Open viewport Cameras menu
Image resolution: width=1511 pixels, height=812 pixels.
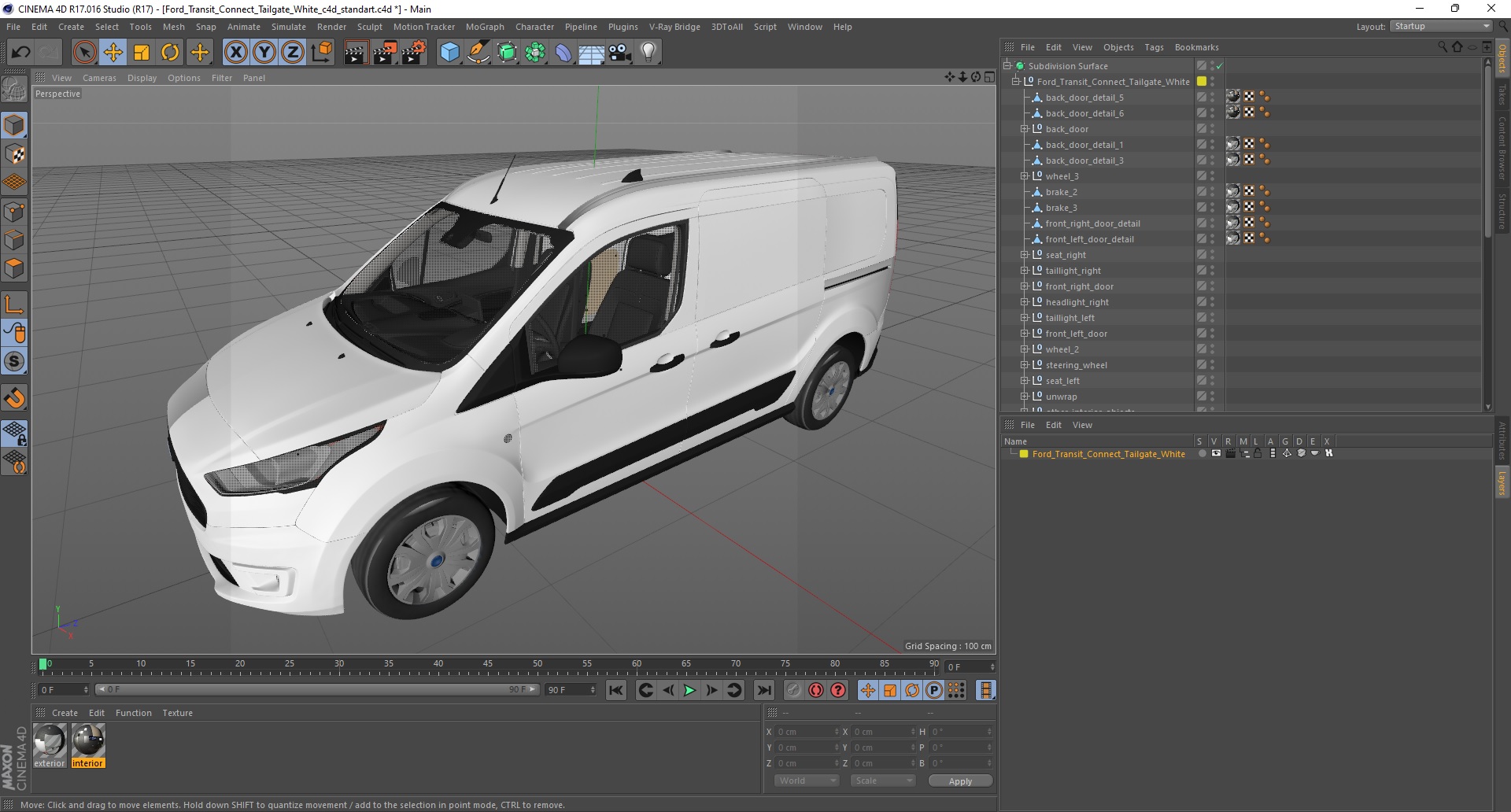point(99,78)
